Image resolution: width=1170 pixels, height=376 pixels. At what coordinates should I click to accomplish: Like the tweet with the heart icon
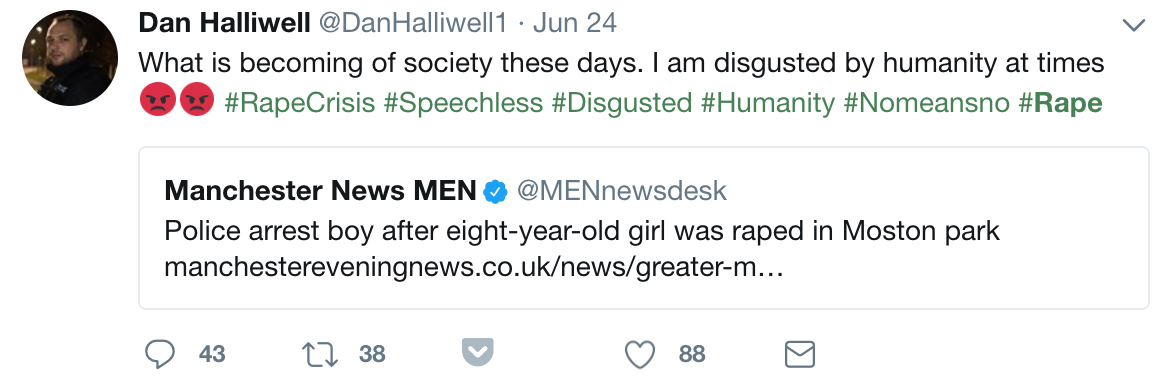click(x=639, y=354)
